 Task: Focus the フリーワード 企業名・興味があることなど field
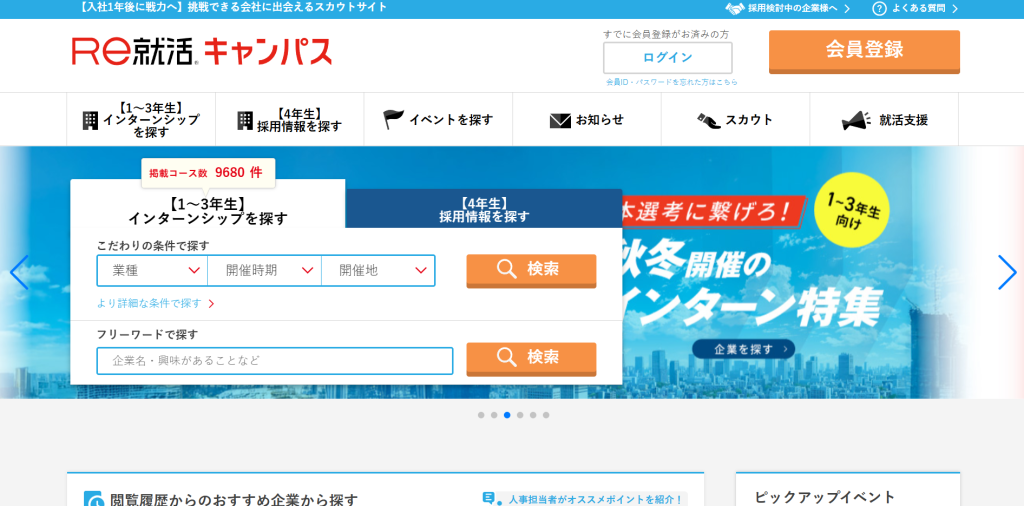tap(275, 360)
